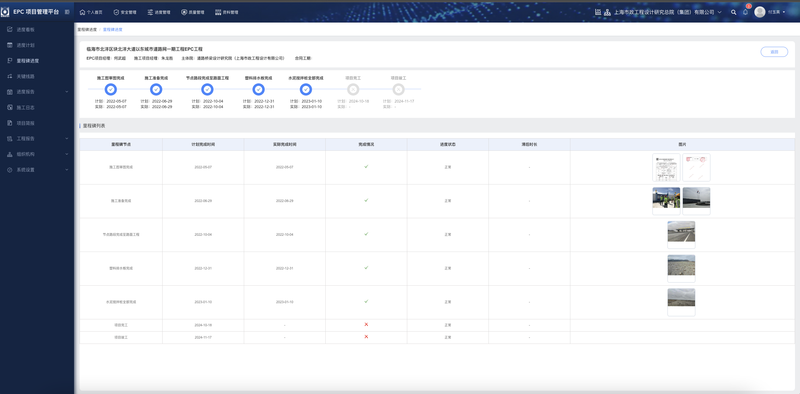Click the 实际完成时间 column header

point(285,144)
